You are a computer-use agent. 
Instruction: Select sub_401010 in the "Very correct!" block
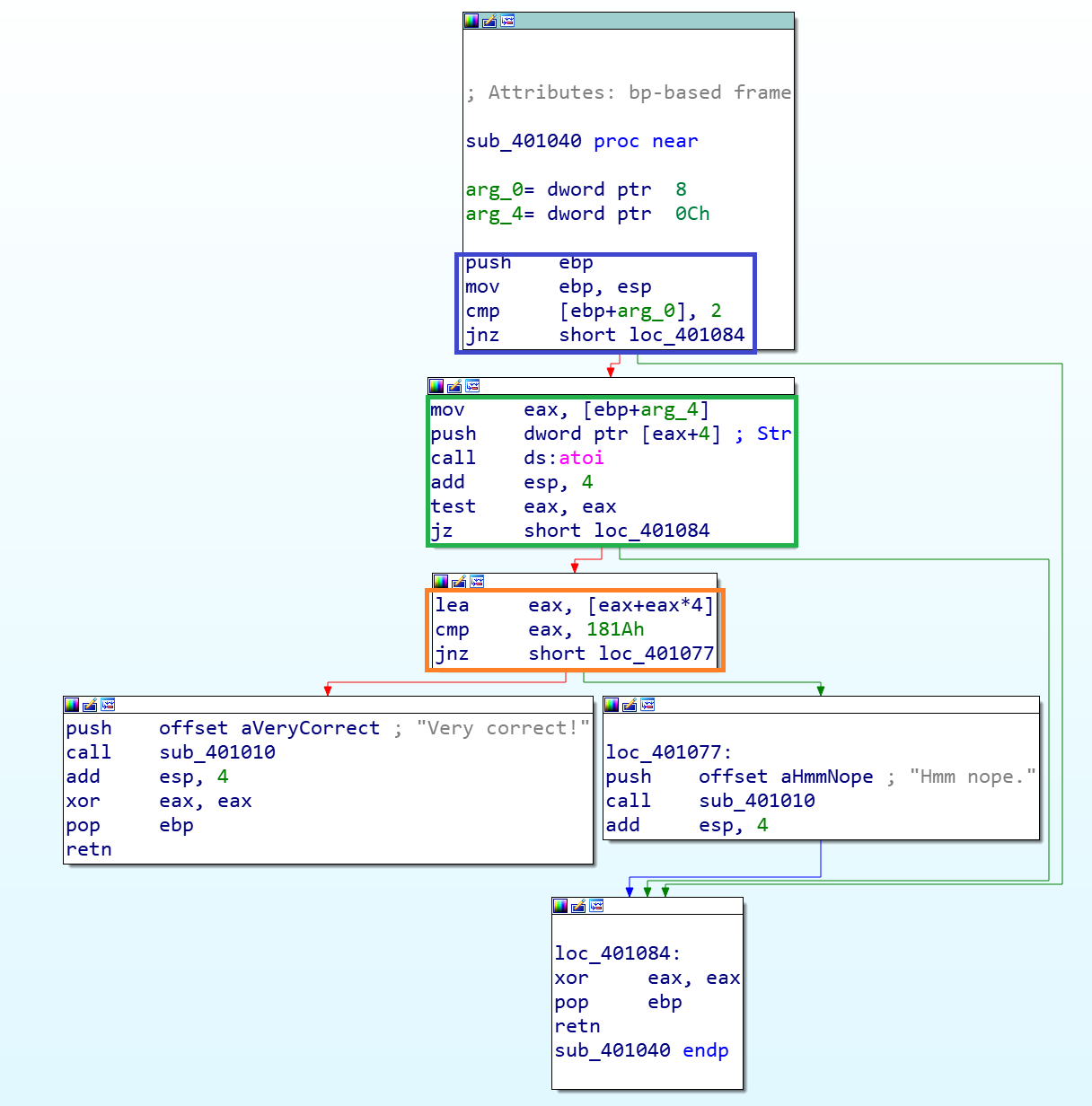point(216,752)
